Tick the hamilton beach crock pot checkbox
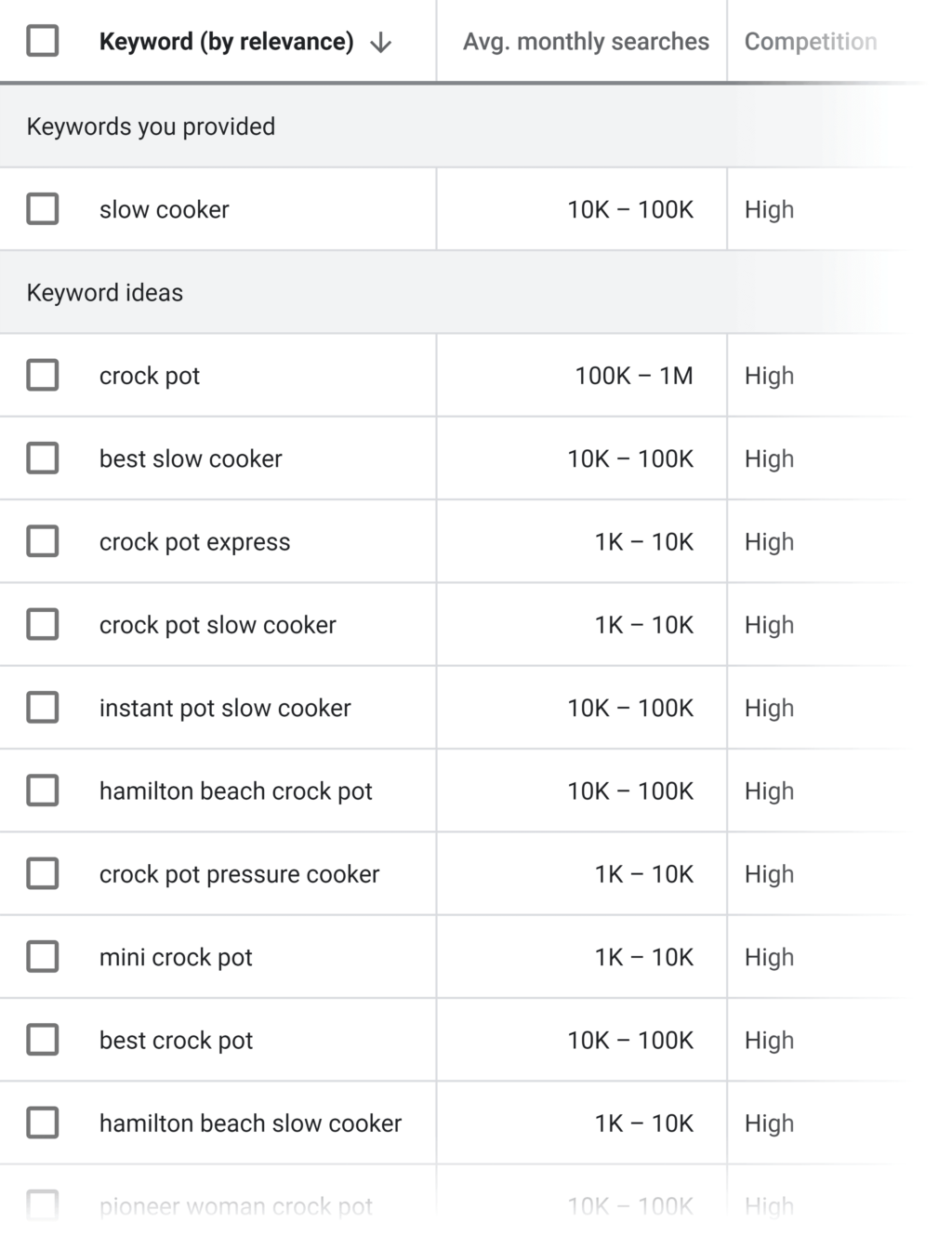The image size is (952, 1236). point(43,790)
